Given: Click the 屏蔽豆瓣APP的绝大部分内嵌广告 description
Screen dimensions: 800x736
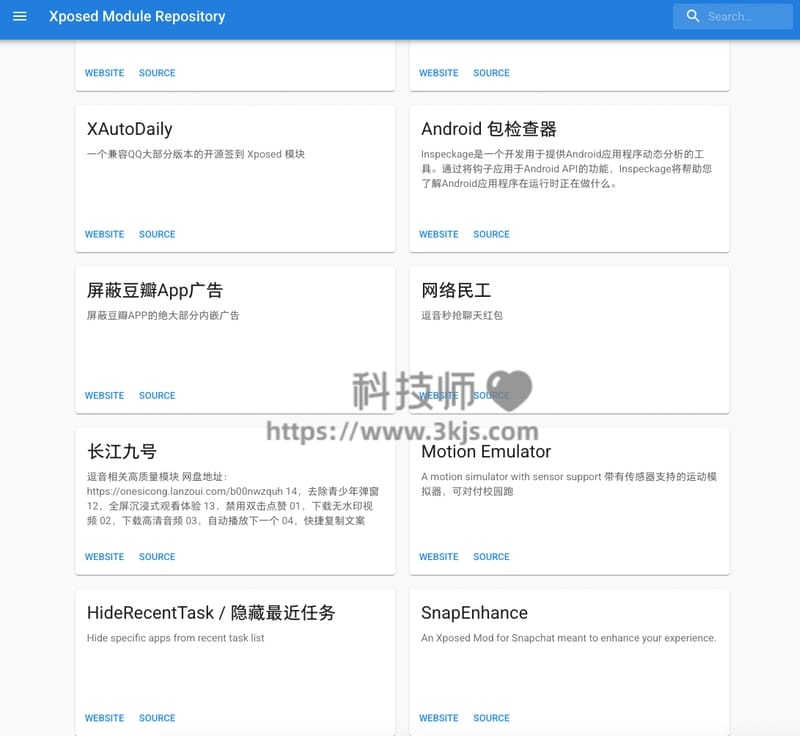Looking at the screenshot, I should tap(163, 315).
